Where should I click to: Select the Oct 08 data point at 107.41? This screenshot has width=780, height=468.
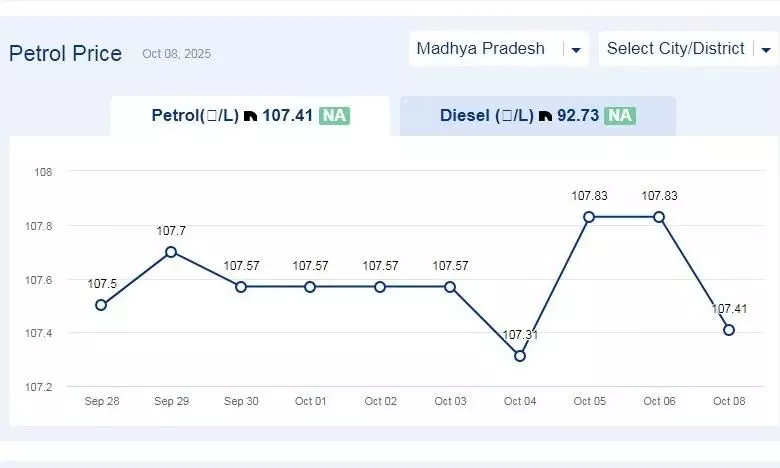[729, 330]
